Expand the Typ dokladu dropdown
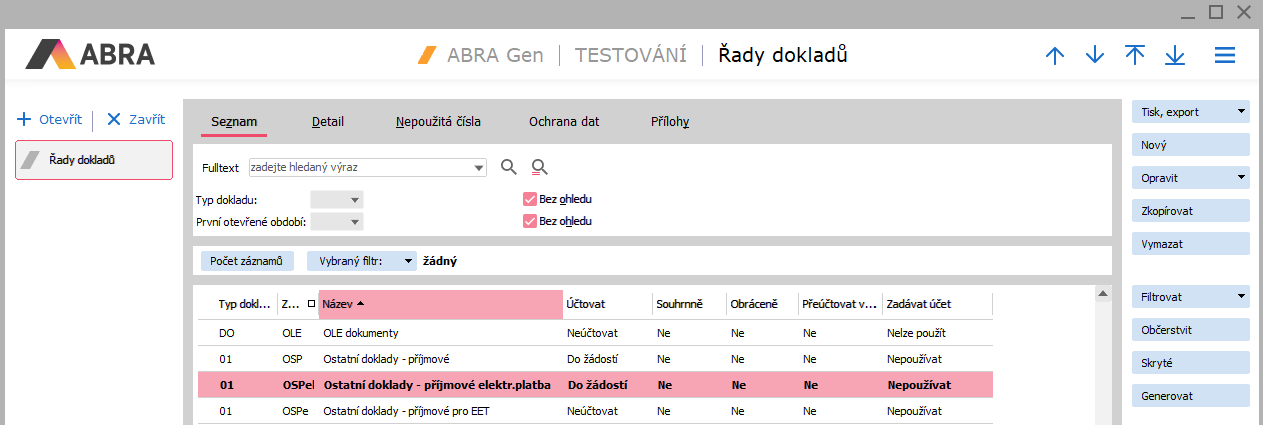 click(337, 200)
